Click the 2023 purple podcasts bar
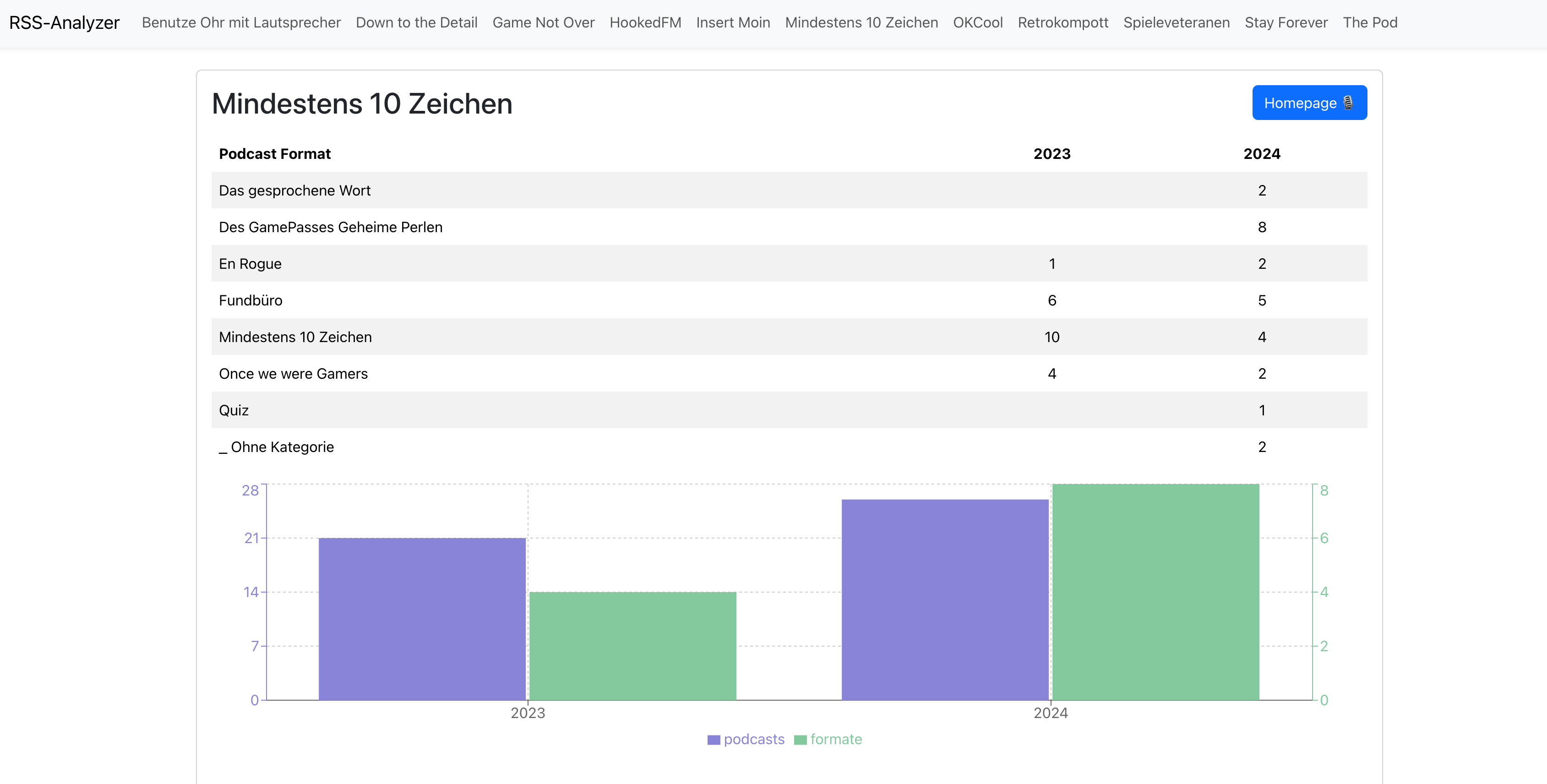 click(x=422, y=618)
